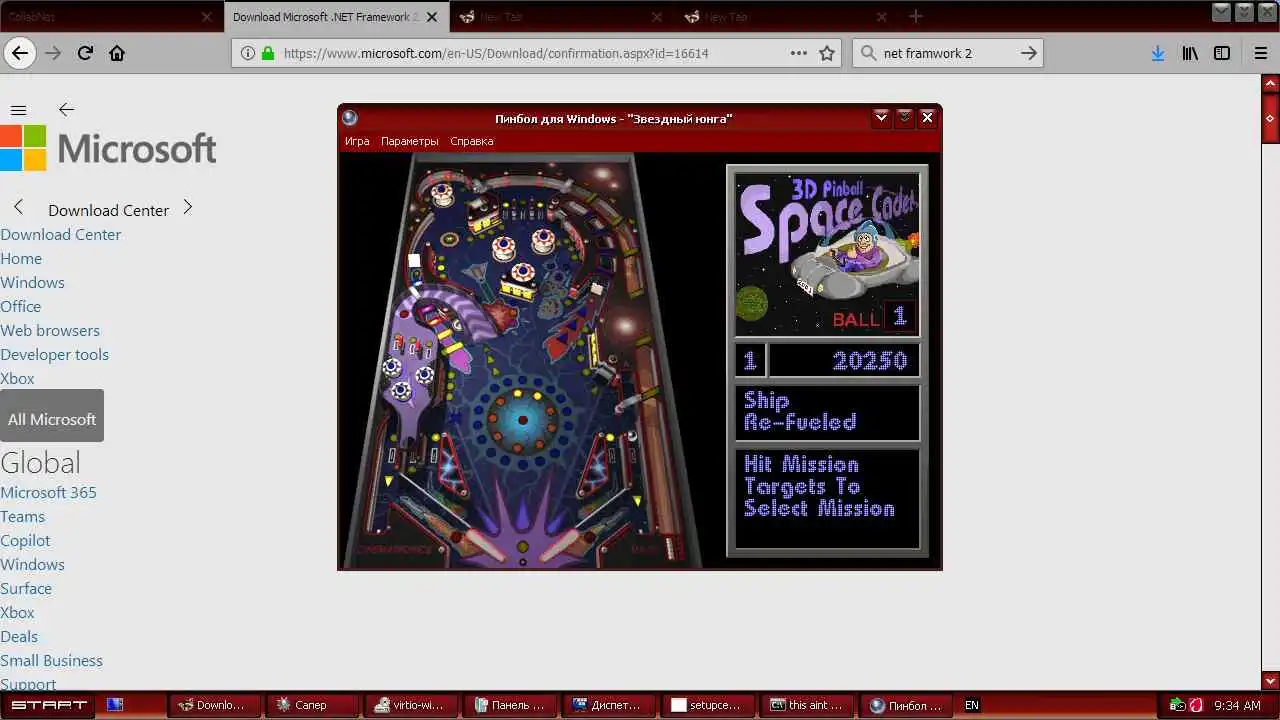
Task: Open the Справка menu in Pinball
Action: pos(471,141)
